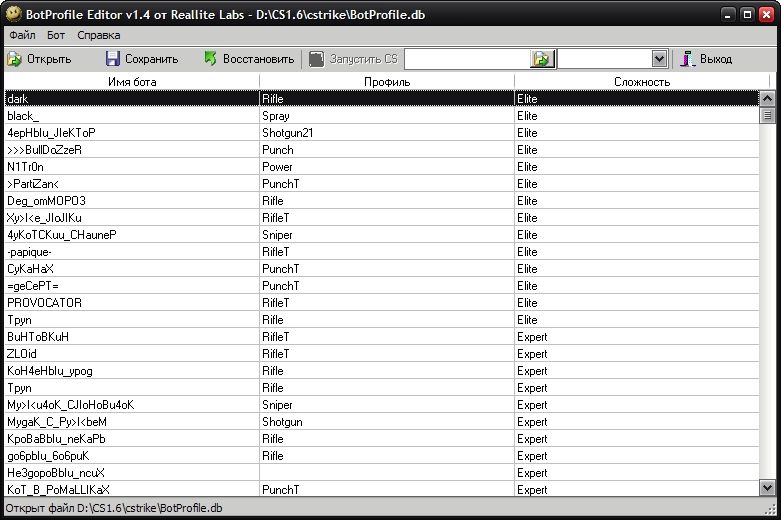Click the scrollbar down arrow
Screen dimensions: 781x520
click(x=767, y=487)
